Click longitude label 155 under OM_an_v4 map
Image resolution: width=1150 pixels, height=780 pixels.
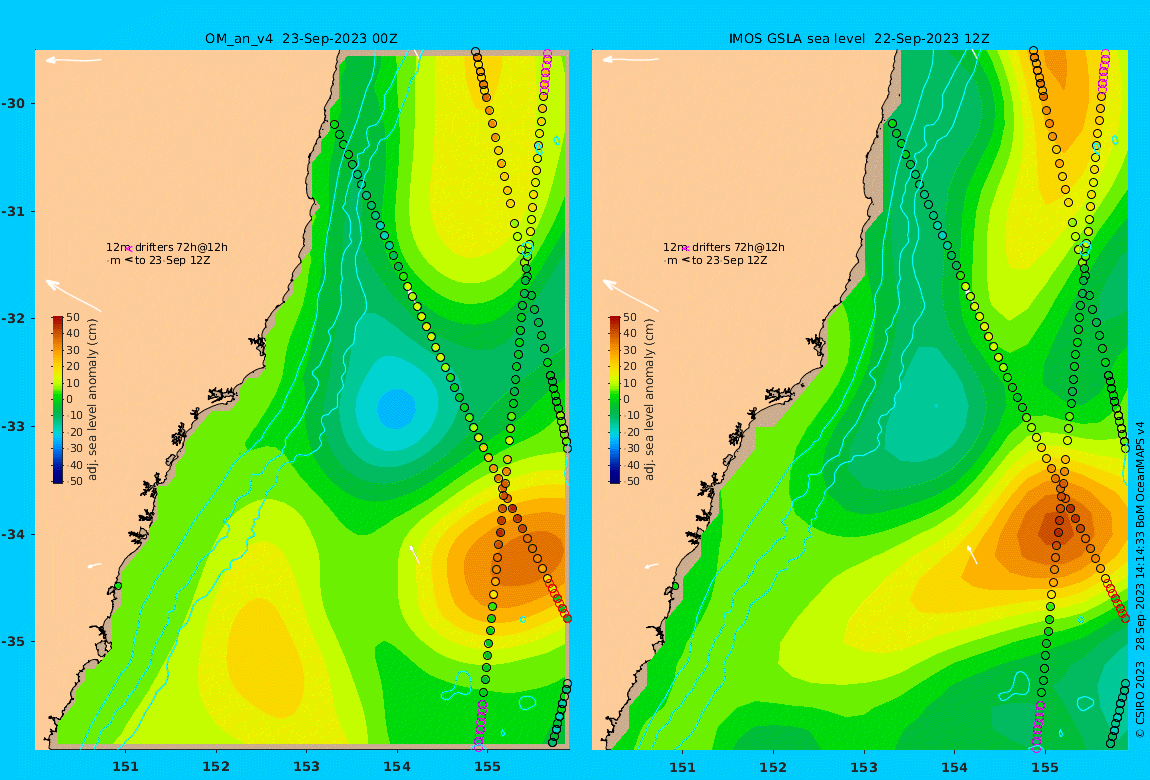coord(487,767)
